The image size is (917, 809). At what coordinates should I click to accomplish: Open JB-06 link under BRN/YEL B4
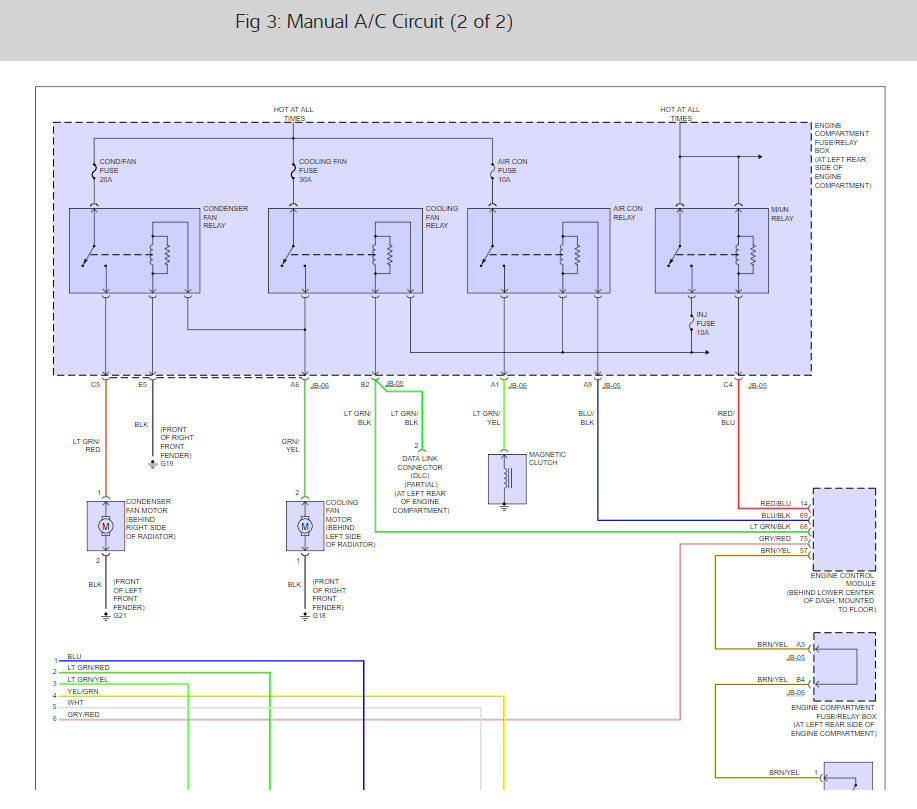(x=795, y=693)
